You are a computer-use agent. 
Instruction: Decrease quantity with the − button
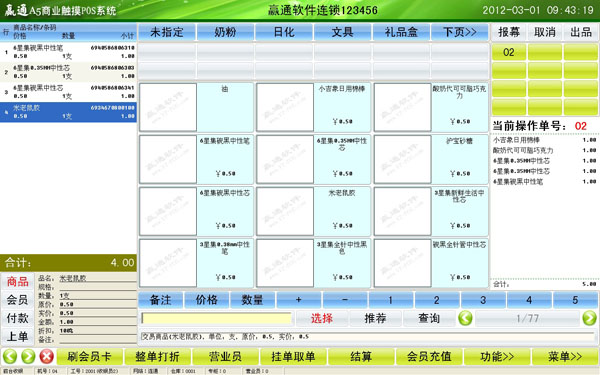coord(345,300)
